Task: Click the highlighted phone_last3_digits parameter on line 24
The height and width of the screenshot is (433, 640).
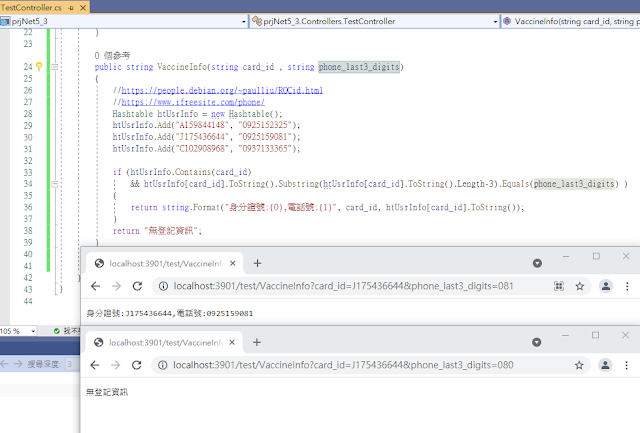Action: 359,67
